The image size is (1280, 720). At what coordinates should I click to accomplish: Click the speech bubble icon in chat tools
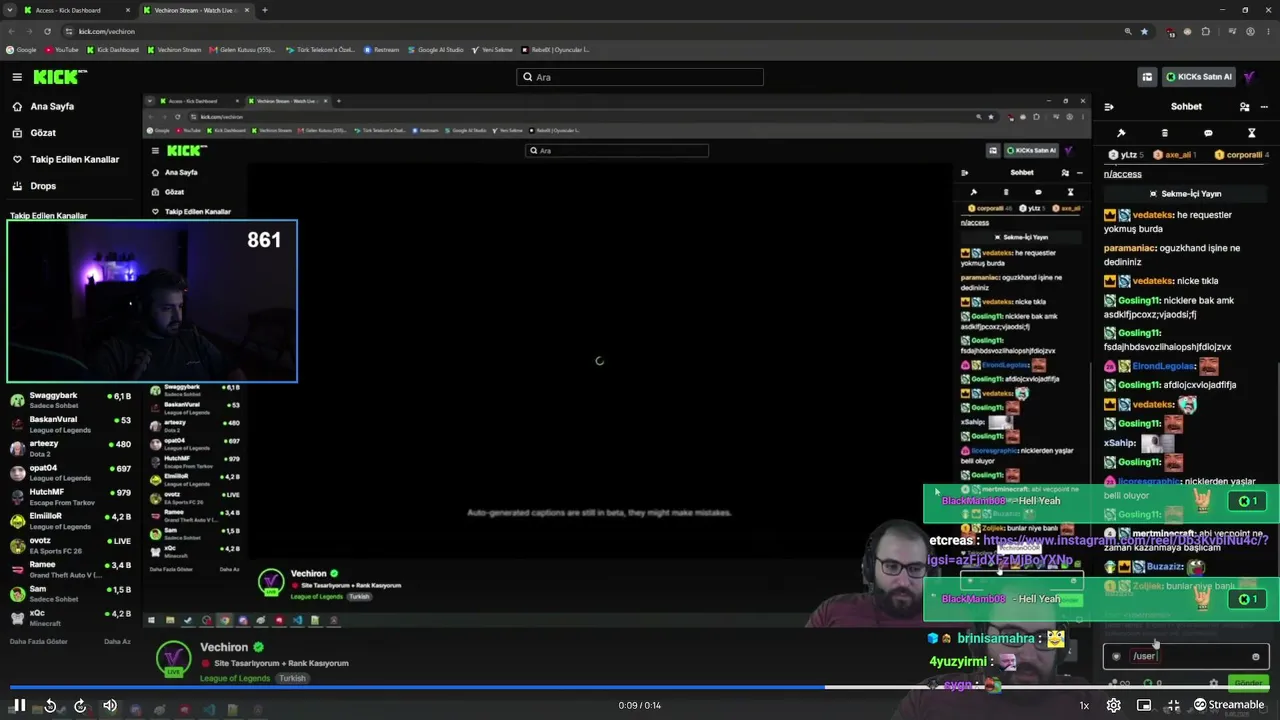click(1208, 133)
